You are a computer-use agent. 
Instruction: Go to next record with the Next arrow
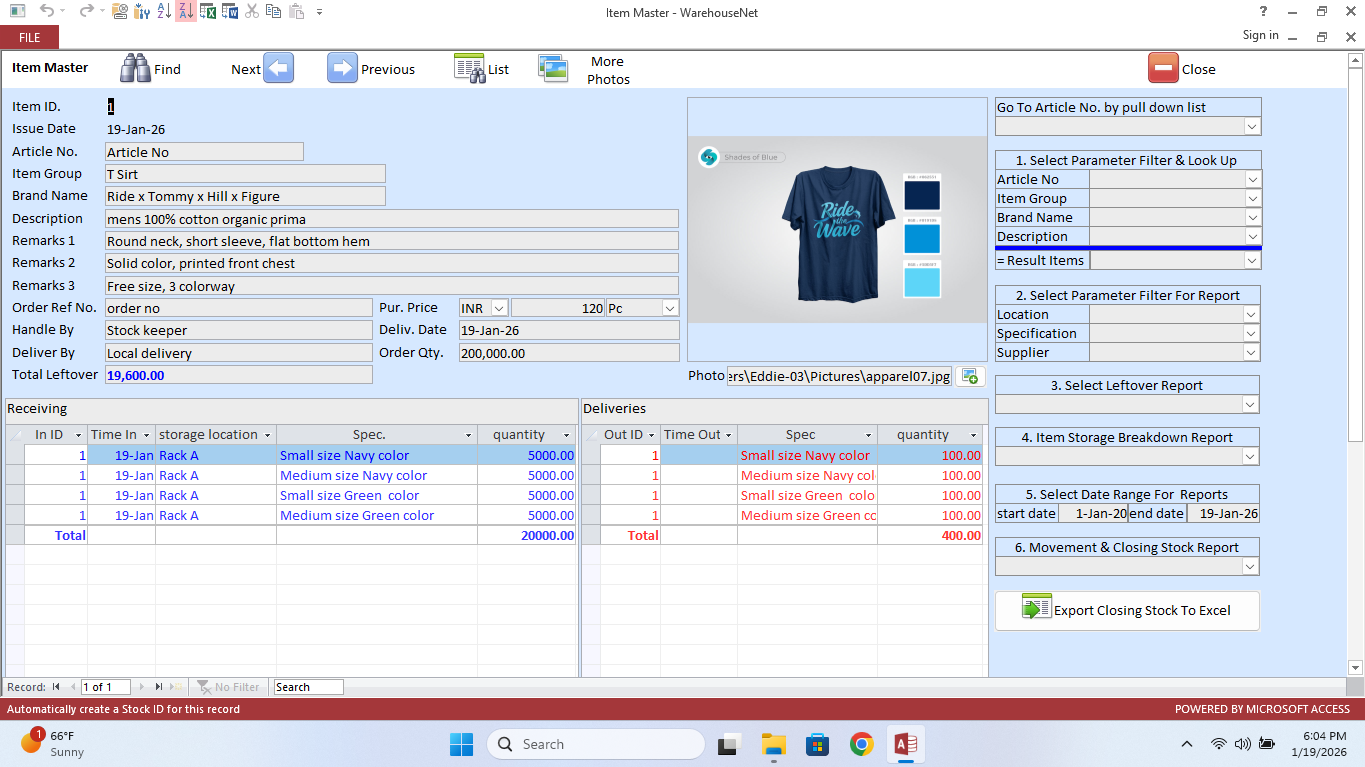[278, 68]
